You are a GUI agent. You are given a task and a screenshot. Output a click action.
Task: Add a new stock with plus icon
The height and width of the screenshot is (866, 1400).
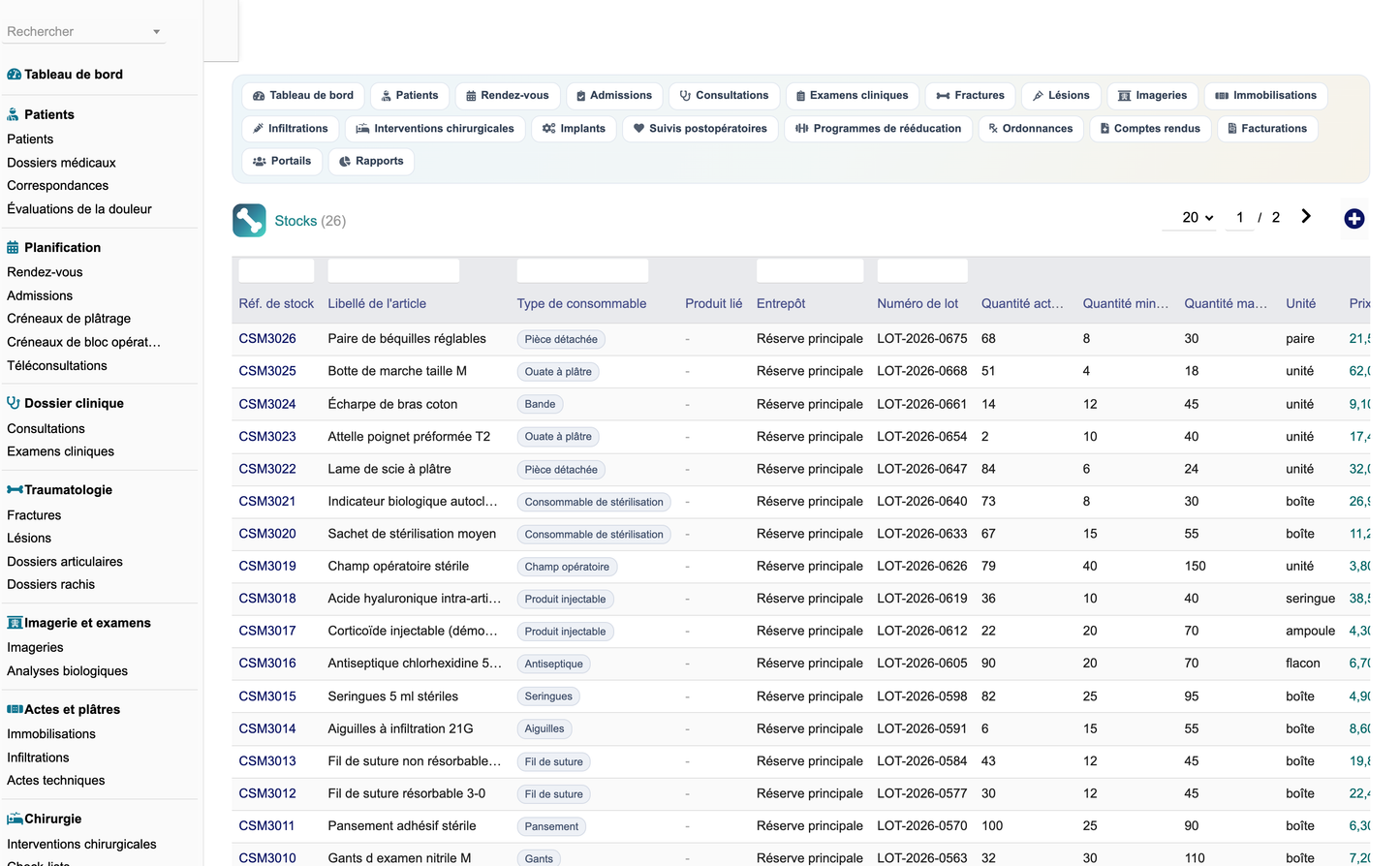[x=1354, y=219]
